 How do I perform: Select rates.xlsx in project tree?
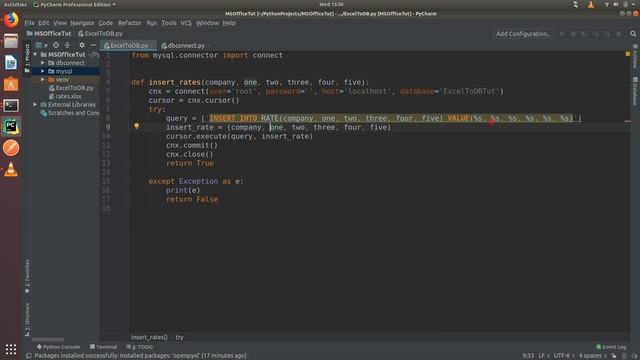click(x=65, y=96)
